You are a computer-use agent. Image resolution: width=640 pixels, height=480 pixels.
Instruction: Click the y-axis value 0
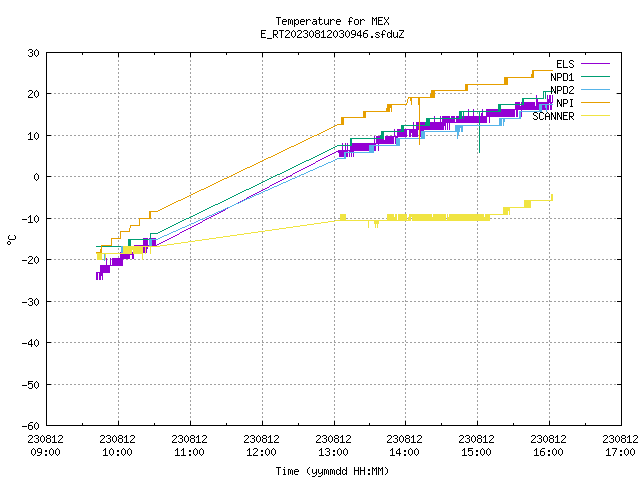click(x=36, y=177)
